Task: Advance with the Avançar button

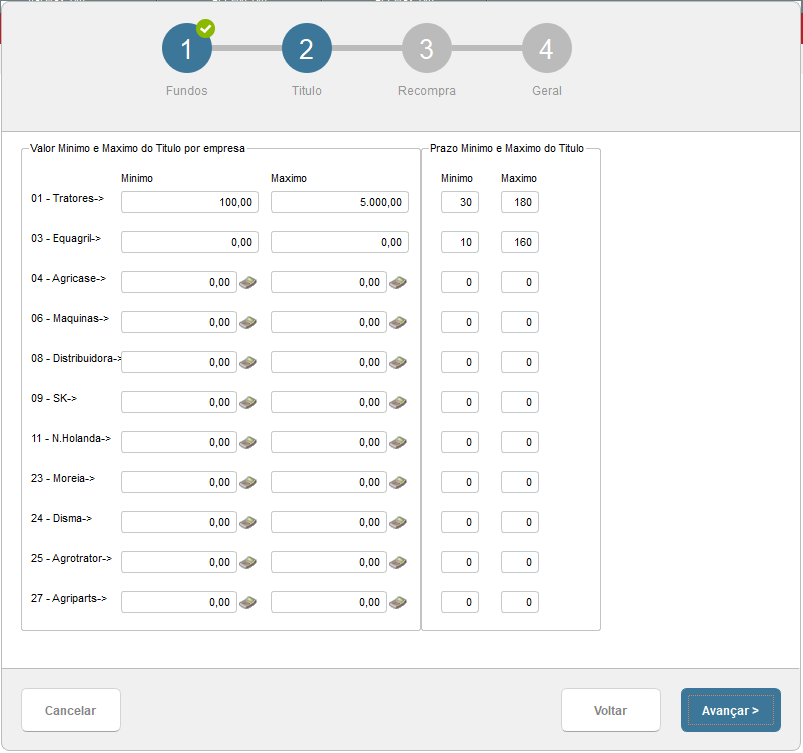Action: (731, 710)
